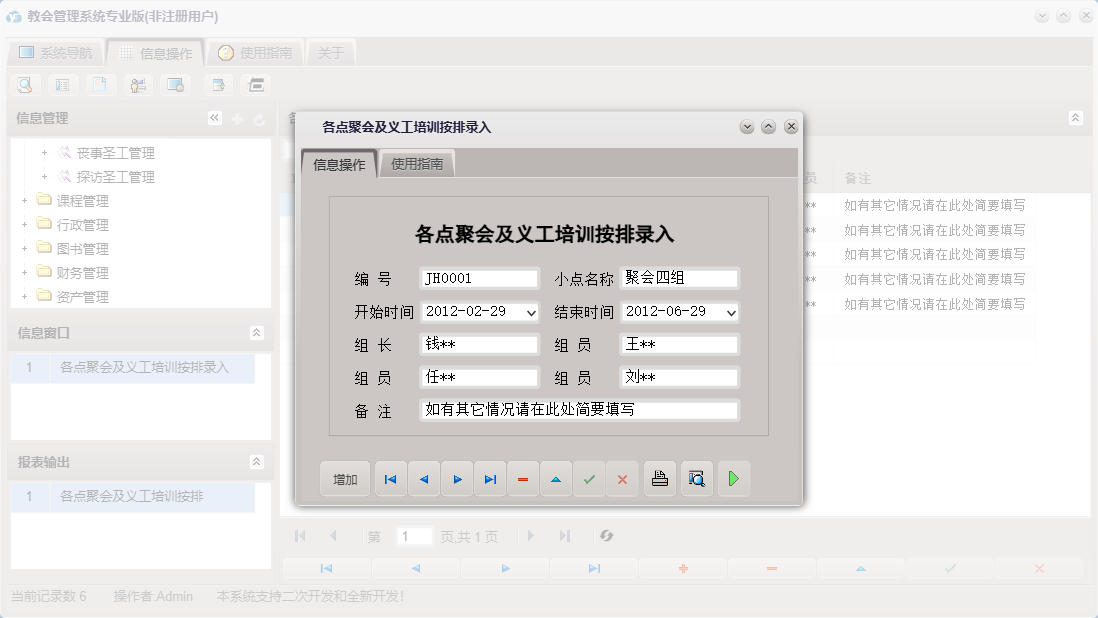Screen dimensions: 1098x618
Task: Run the report with green play icon
Action: click(x=733, y=478)
